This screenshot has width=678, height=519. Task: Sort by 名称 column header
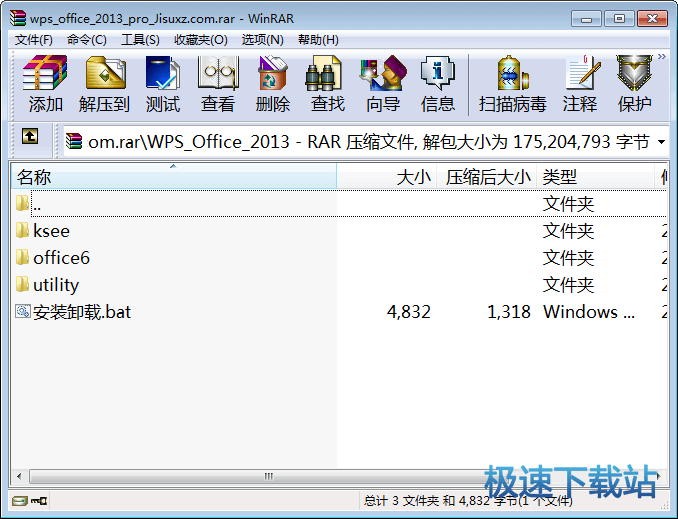pos(173,176)
